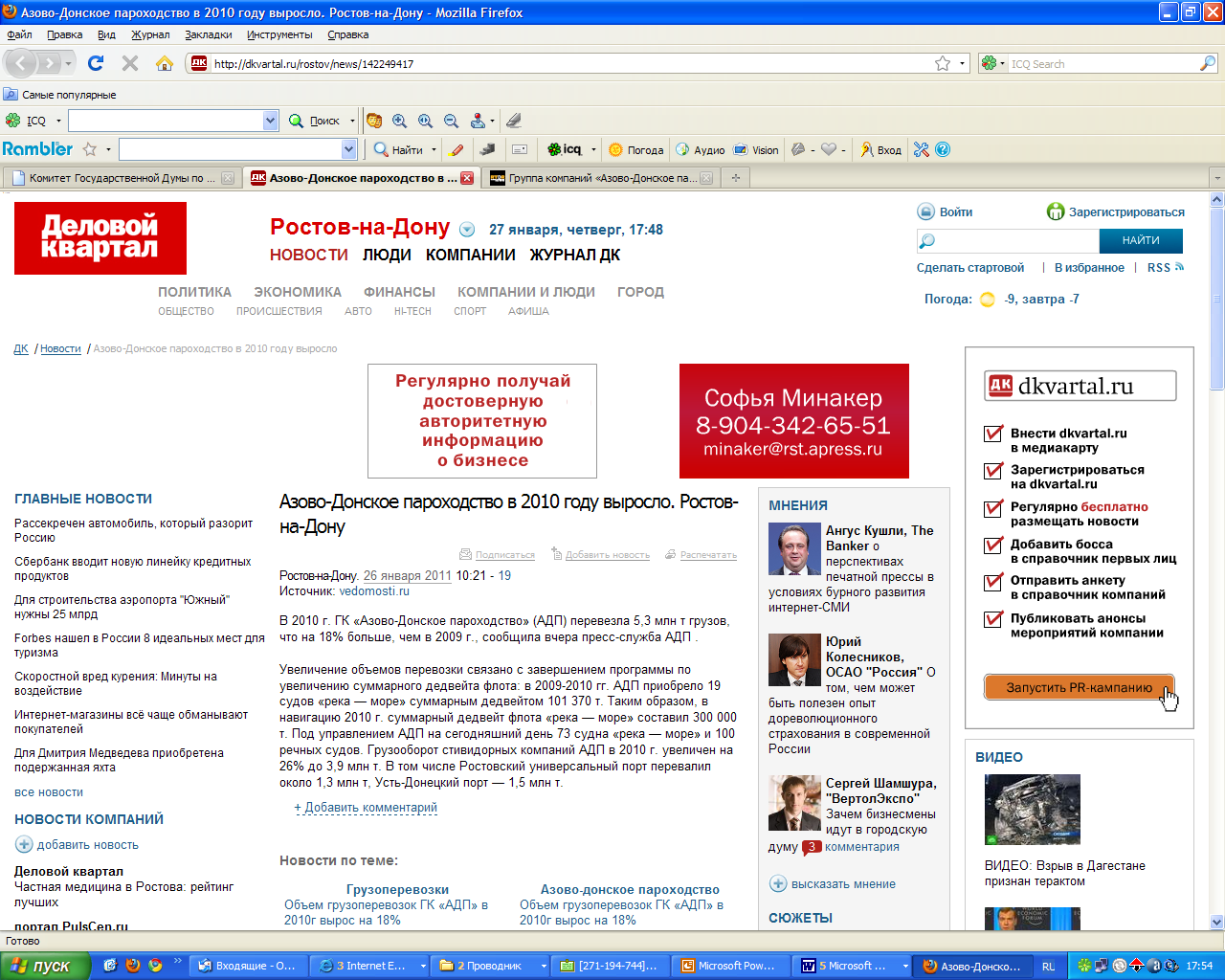Open the Firefox home page icon
This screenshot has width=1225, height=980.
[165, 63]
